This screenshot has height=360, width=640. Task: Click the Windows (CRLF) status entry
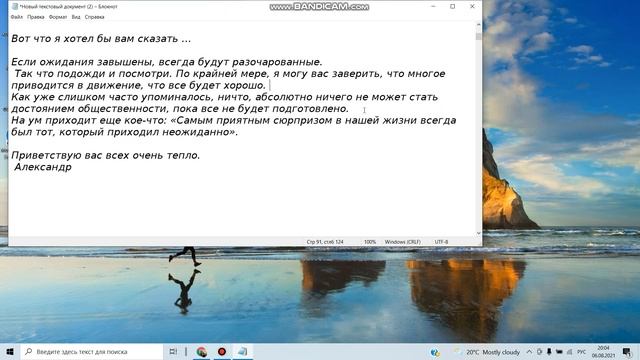click(402, 242)
